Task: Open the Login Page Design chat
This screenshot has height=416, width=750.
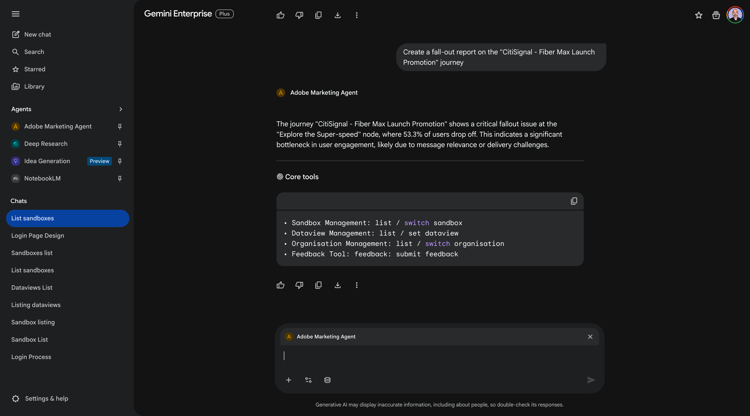Action: click(37, 236)
